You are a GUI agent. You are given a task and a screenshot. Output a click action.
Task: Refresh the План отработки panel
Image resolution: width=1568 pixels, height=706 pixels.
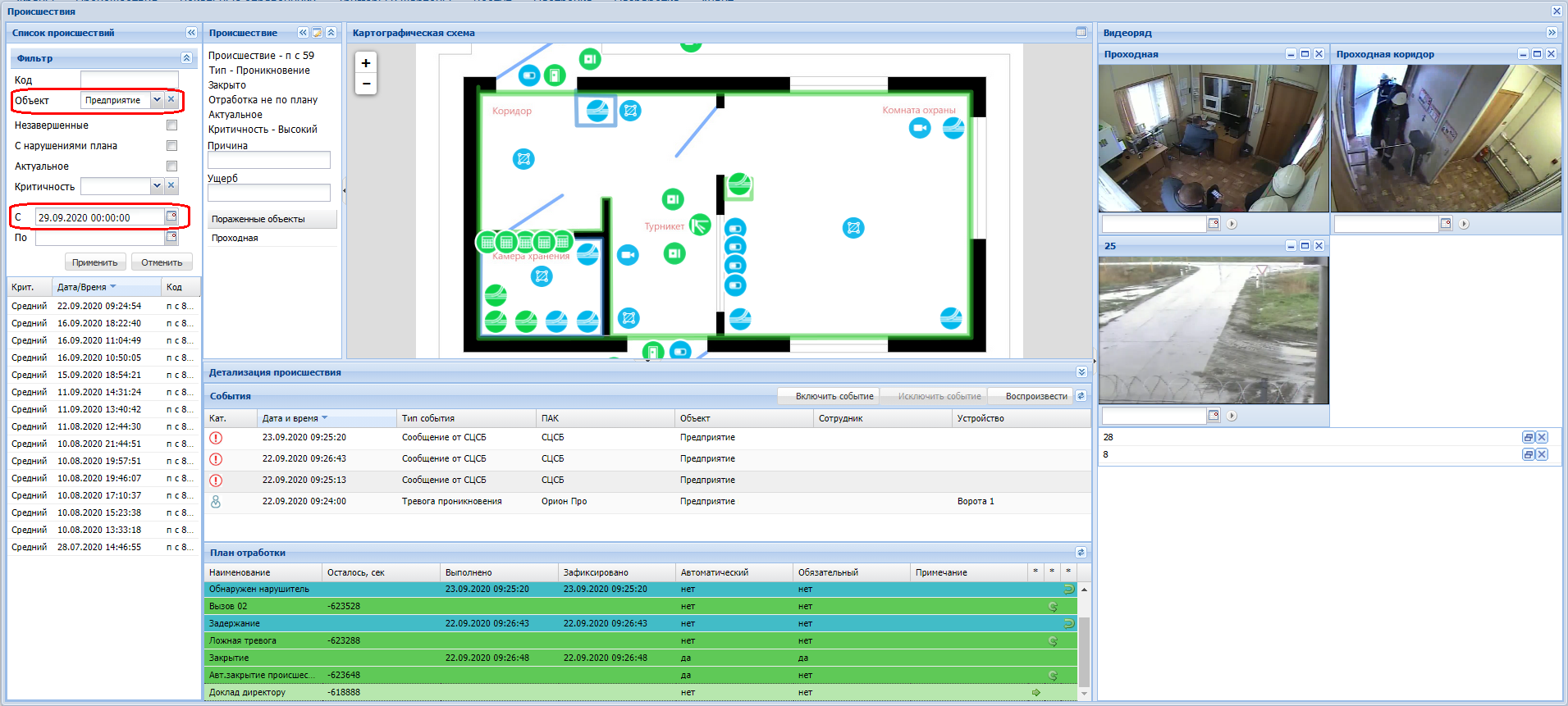pyautogui.click(x=1081, y=553)
